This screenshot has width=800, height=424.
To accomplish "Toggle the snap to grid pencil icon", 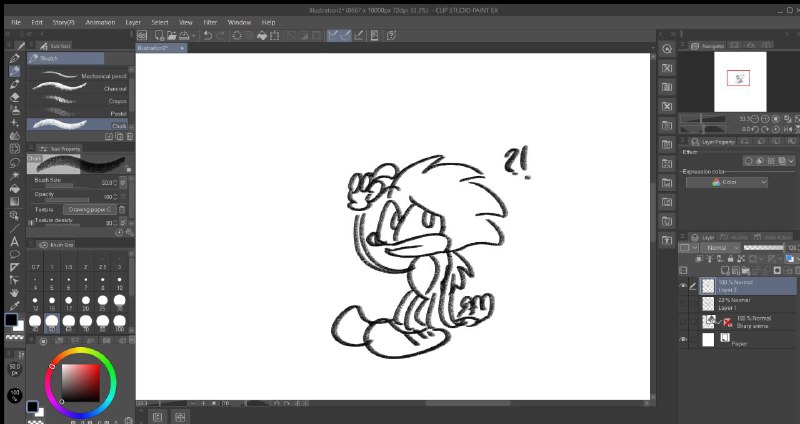I will pyautogui.click(x=359, y=35).
